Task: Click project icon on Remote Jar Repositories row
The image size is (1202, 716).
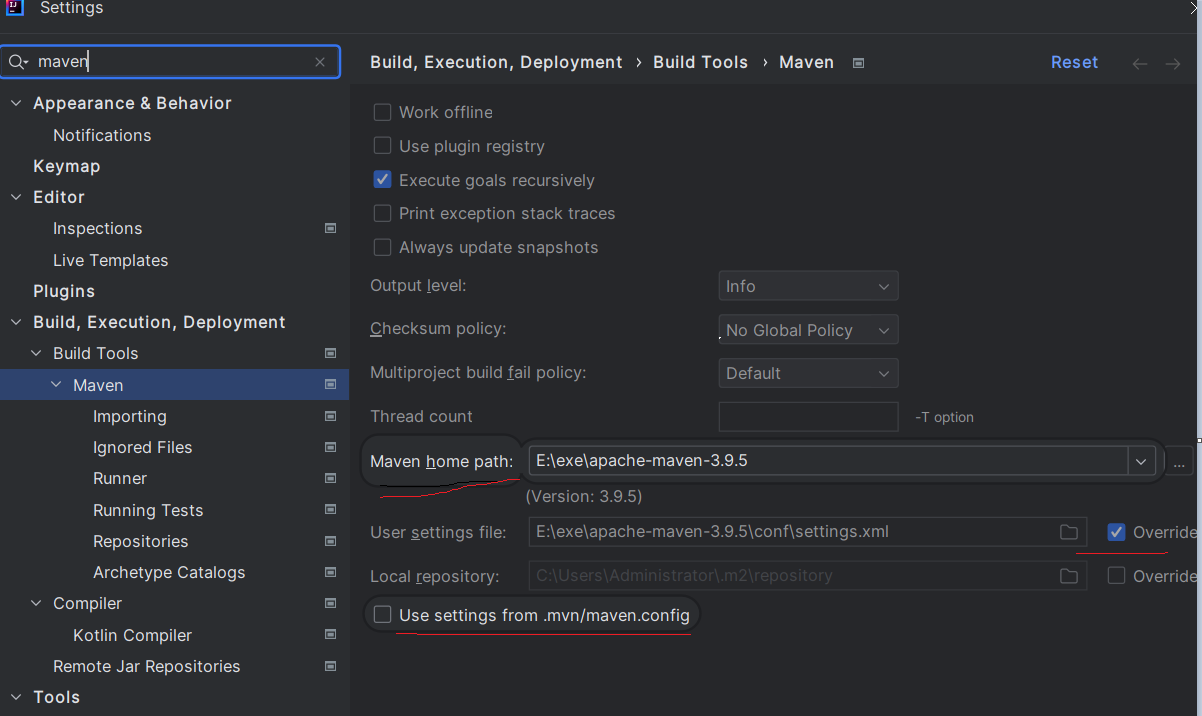Action: 331,666
